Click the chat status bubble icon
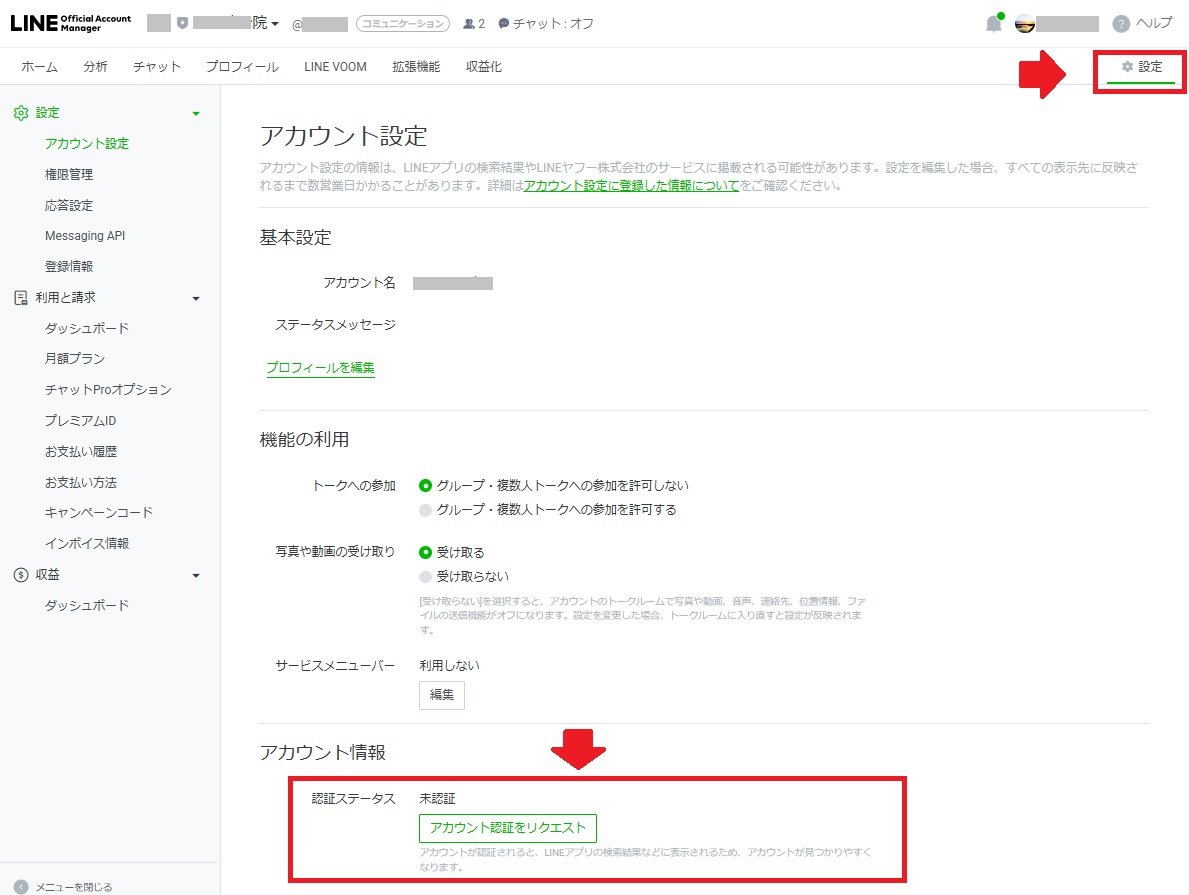1189x895 pixels. [503, 24]
